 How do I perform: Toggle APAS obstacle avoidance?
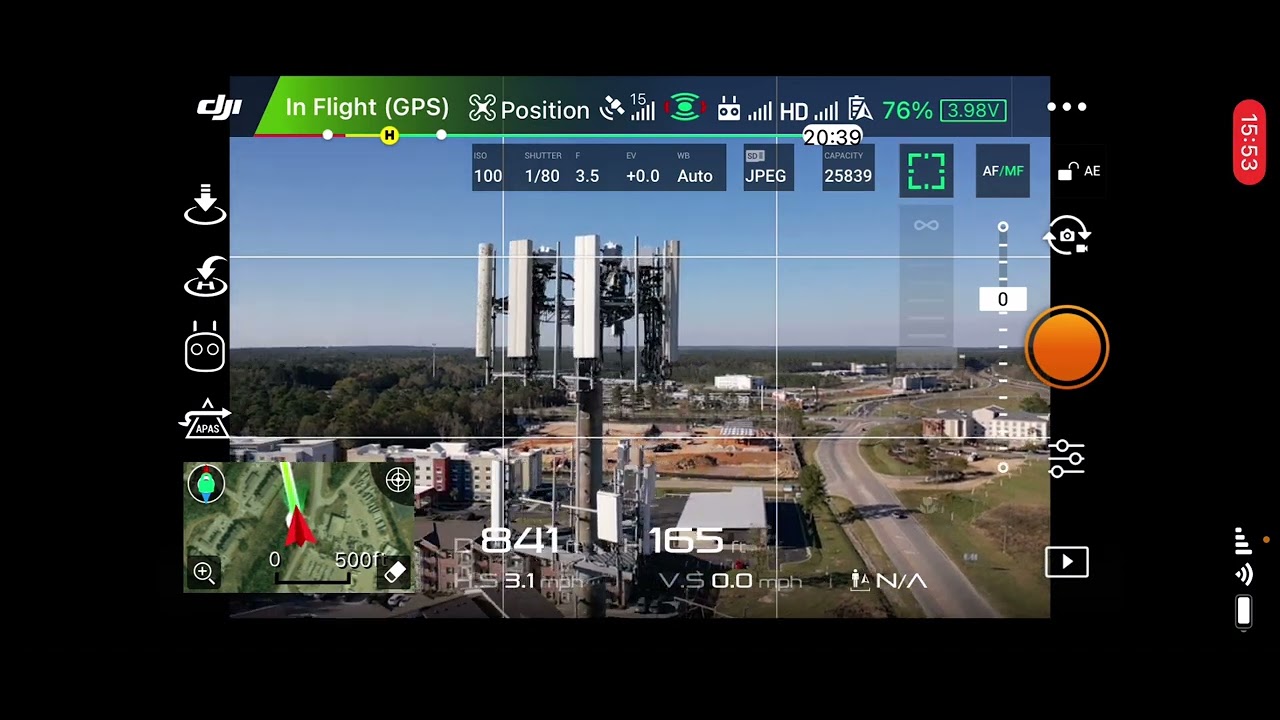205,418
